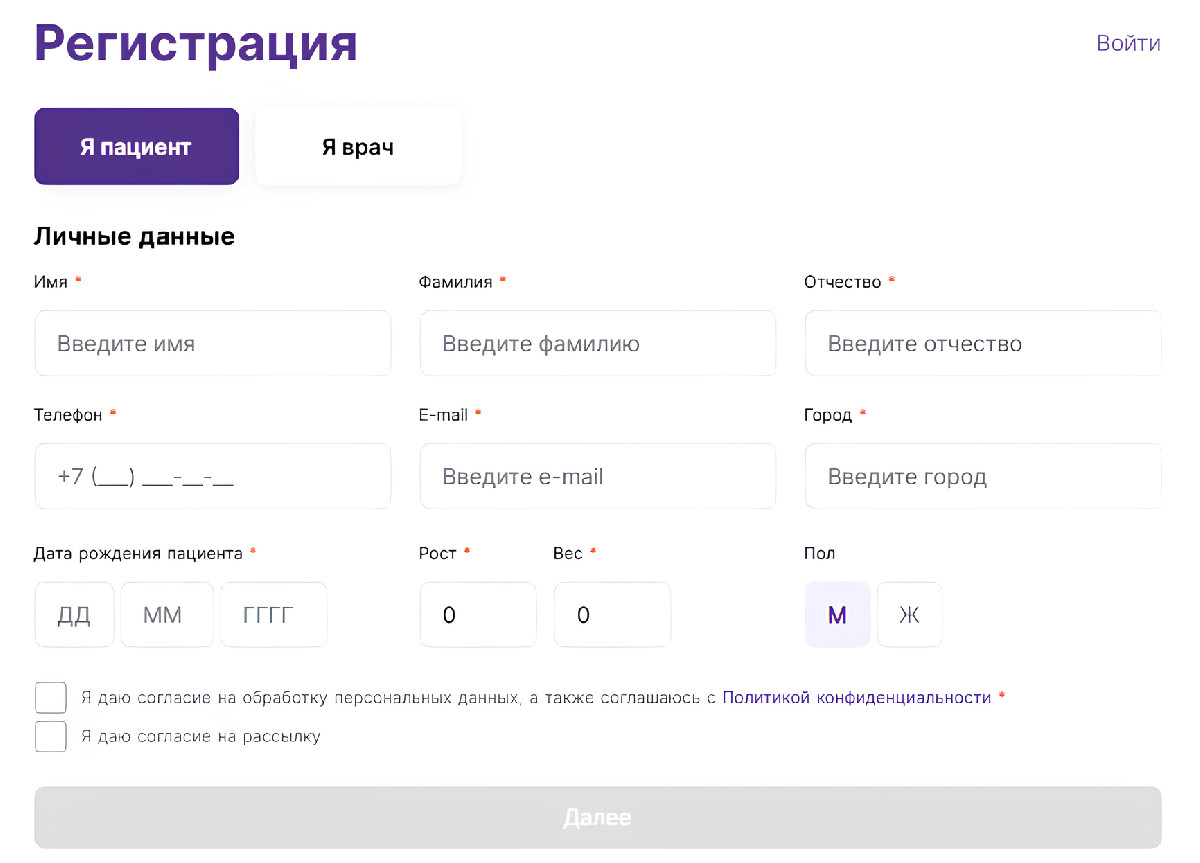Select the Телефон phone number field
This screenshot has height=863, width=1200.
tap(212, 476)
